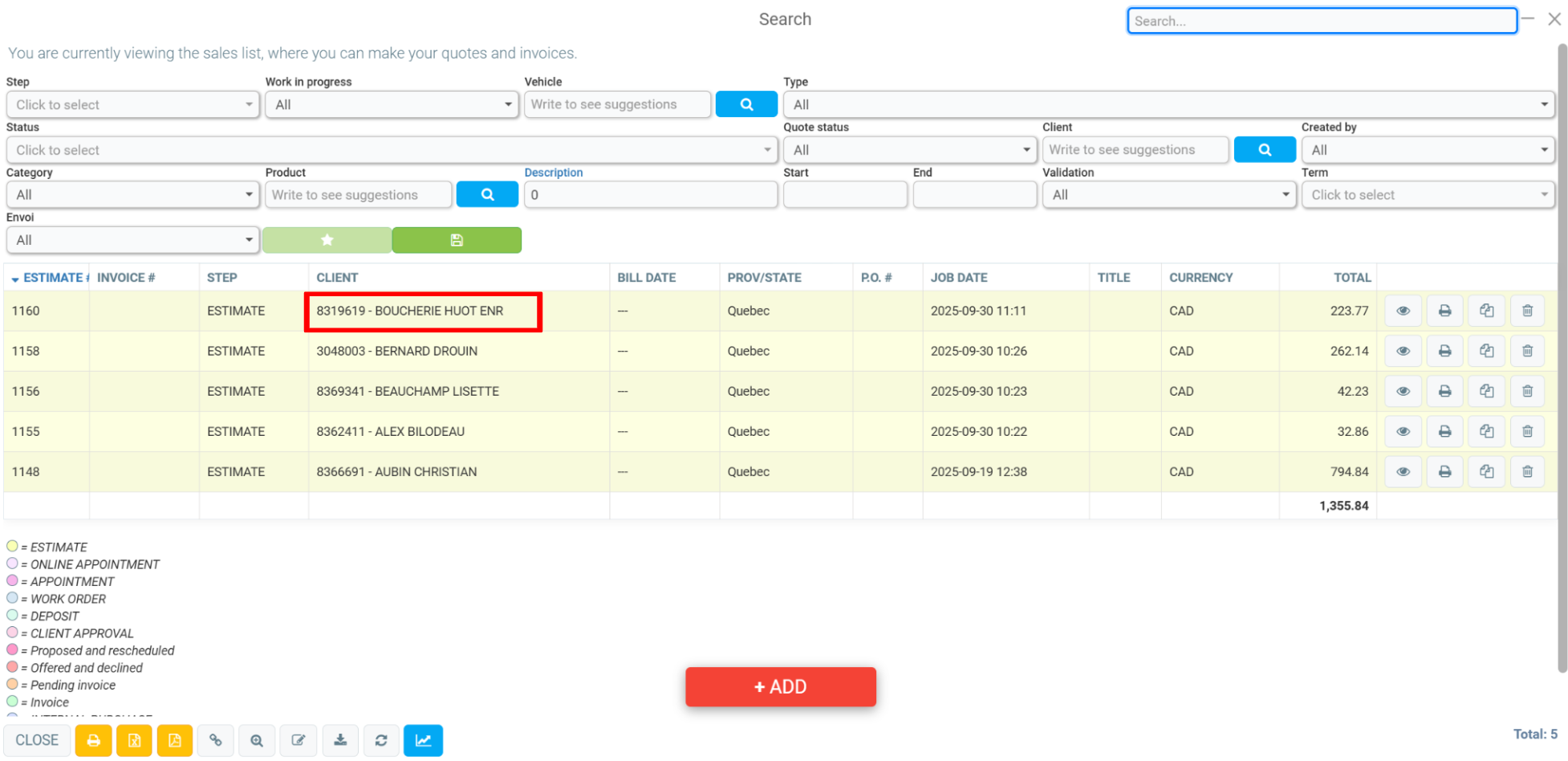Sort by the JOB DATE column header

959,278
